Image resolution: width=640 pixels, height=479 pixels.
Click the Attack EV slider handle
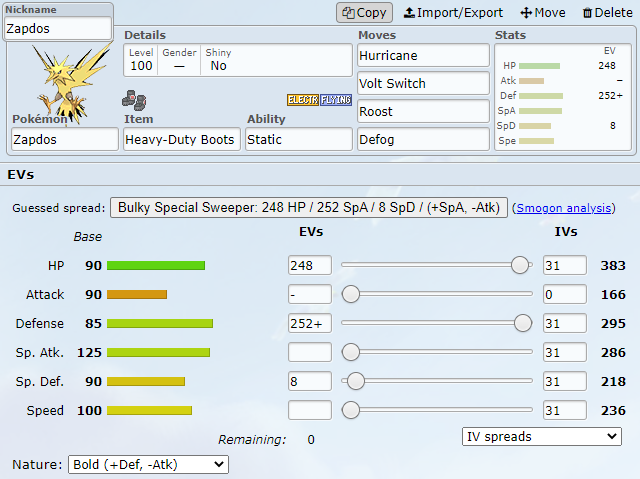click(x=351, y=294)
